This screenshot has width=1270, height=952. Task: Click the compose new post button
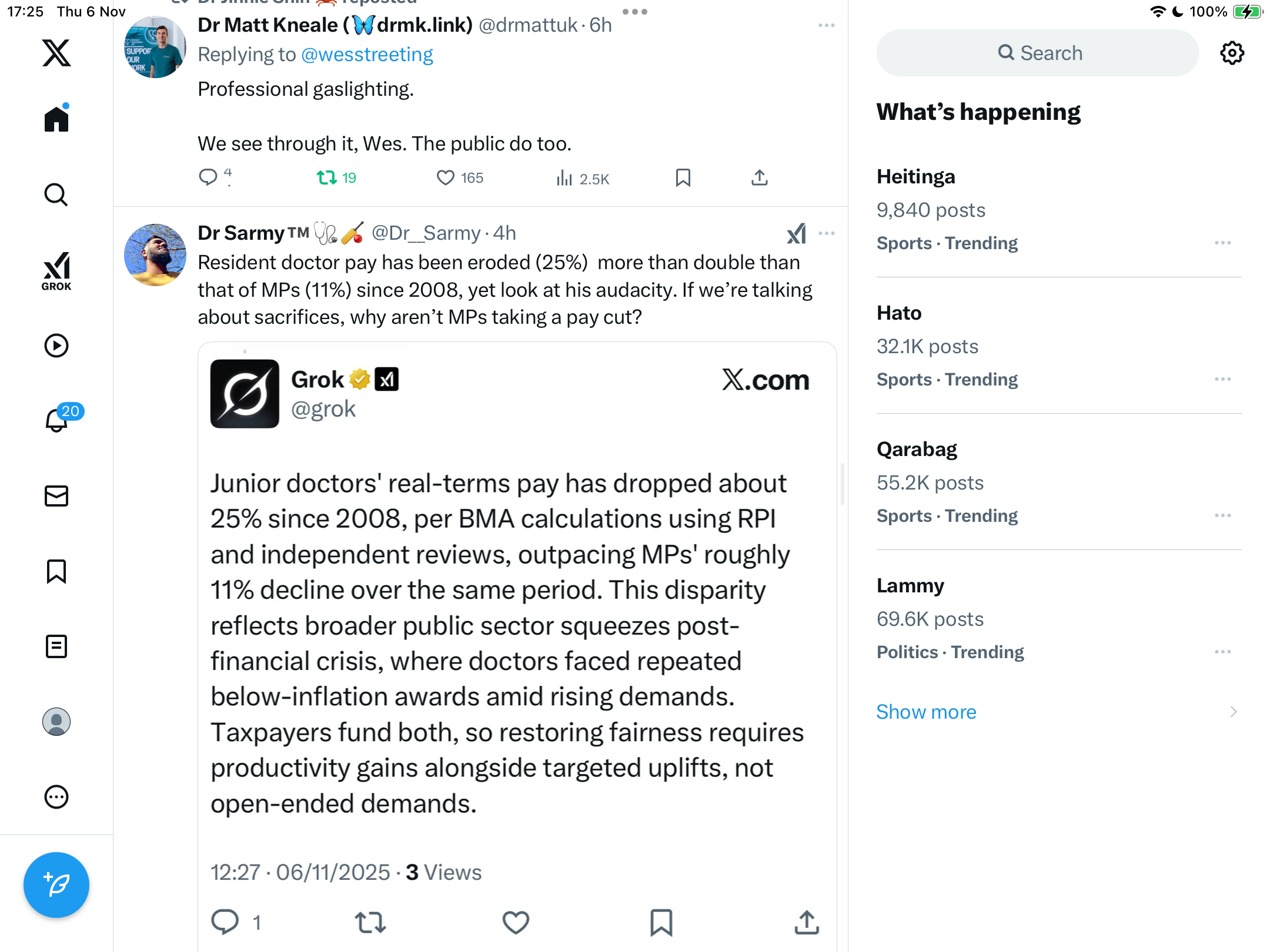tap(56, 884)
